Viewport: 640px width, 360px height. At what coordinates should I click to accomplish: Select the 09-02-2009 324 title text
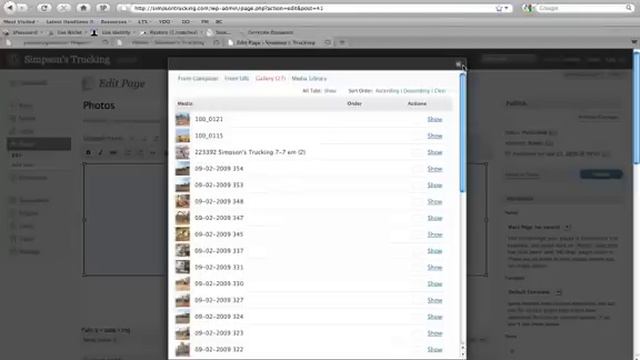[x=219, y=317]
